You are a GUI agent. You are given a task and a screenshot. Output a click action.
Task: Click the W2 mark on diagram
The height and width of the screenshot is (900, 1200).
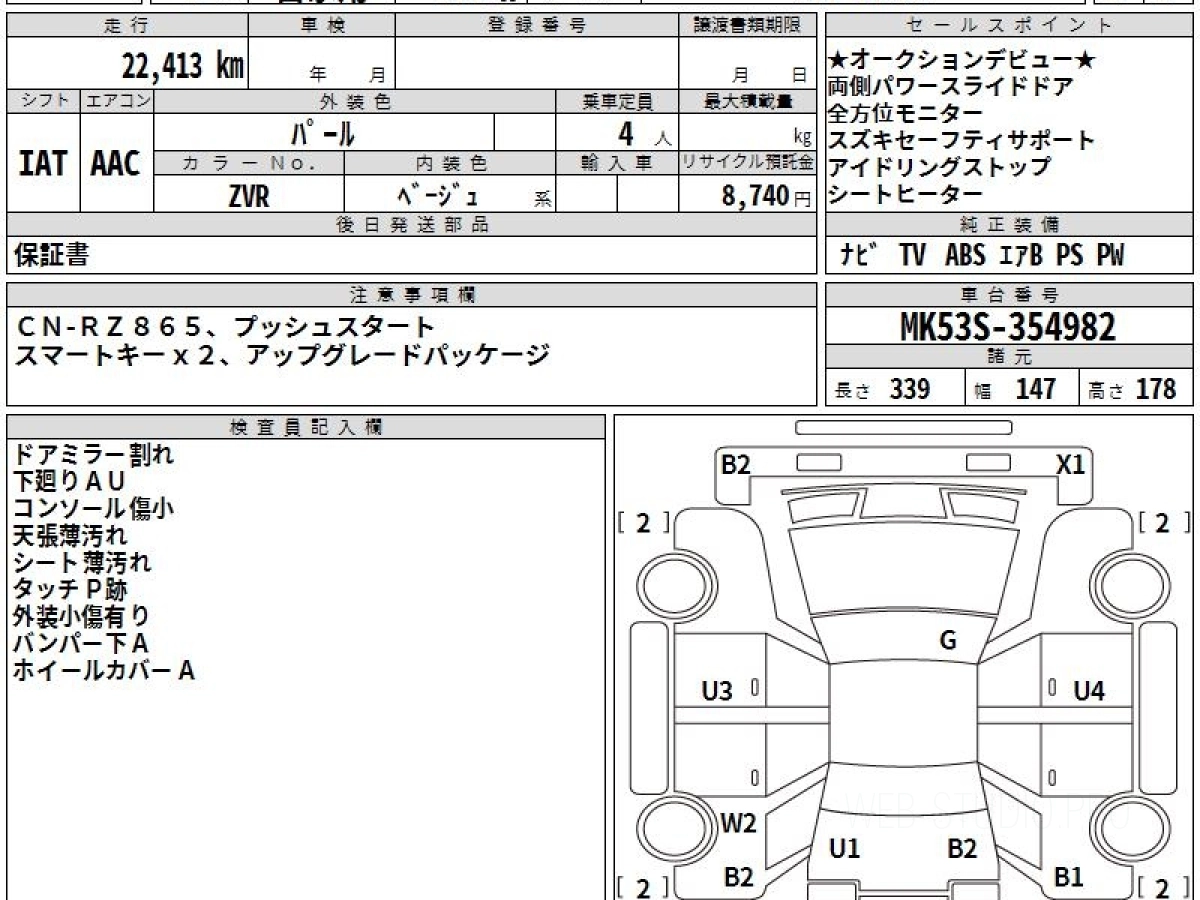(738, 824)
